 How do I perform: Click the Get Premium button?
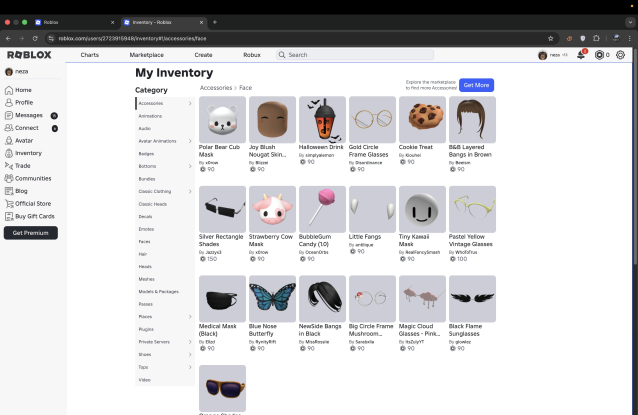(30, 233)
